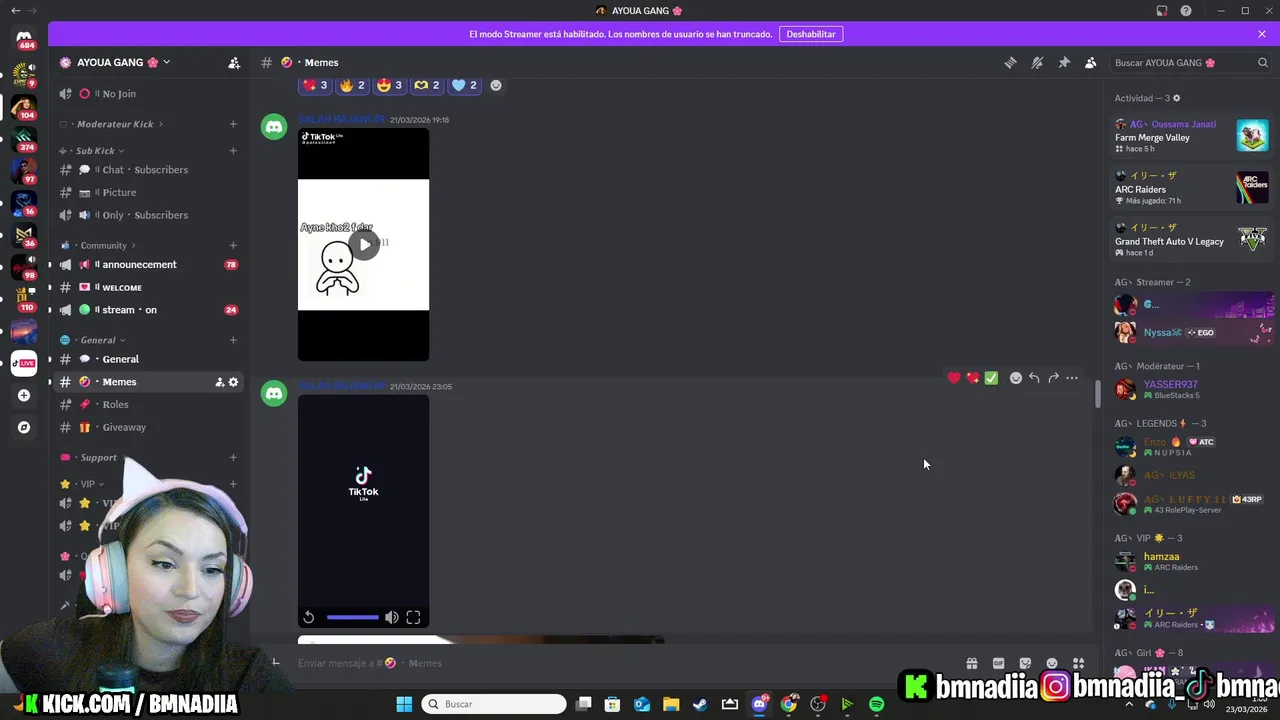Toggle the reaction with count 3 hearts
The image size is (1280, 720).
(x=315, y=85)
